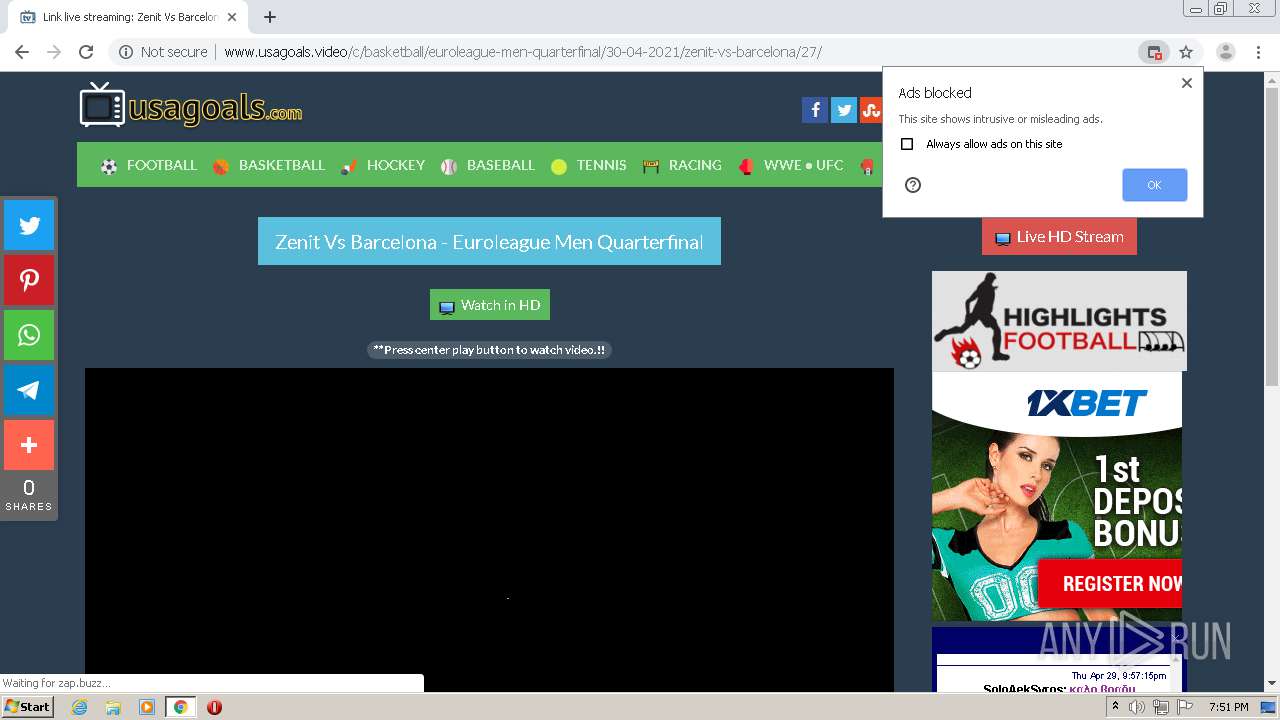Open the BASKETBALL menu item
Viewport: 1280px width, 720px height.
[x=269, y=165]
